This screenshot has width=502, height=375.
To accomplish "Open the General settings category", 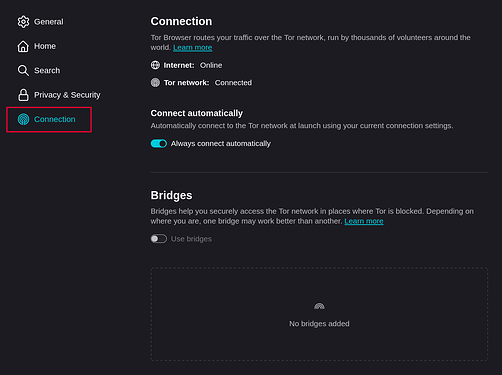I will point(49,22).
